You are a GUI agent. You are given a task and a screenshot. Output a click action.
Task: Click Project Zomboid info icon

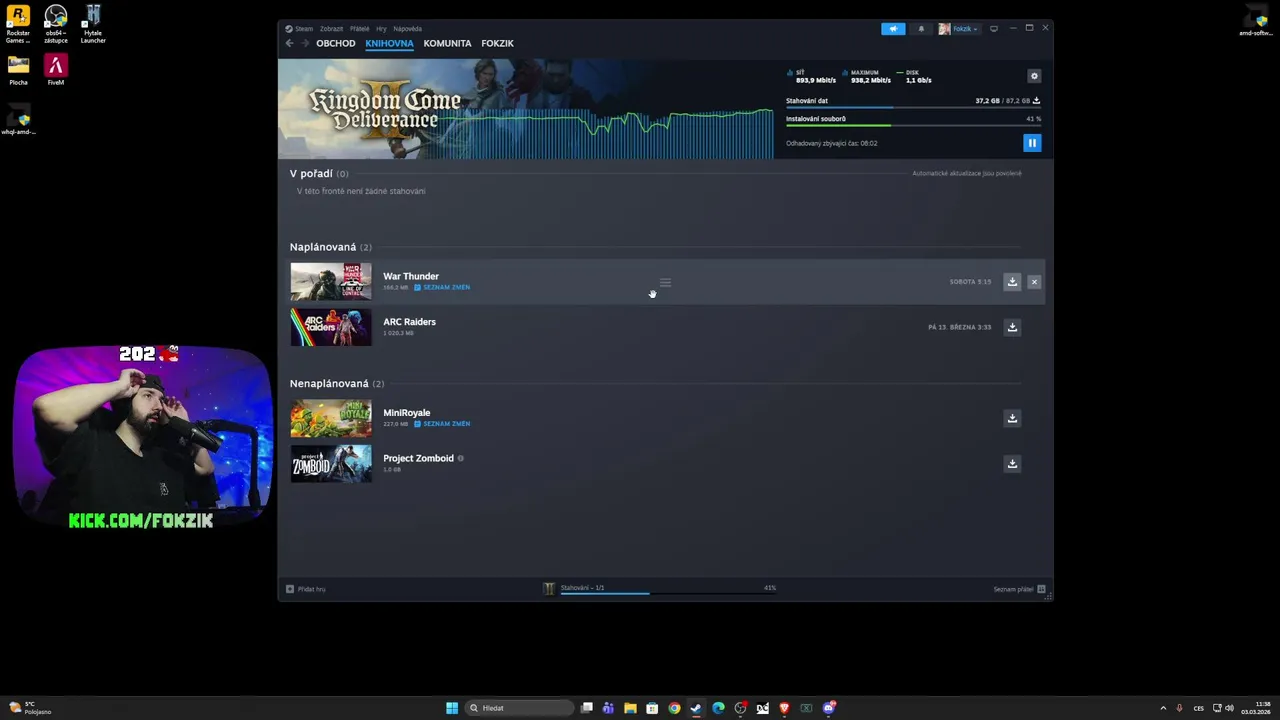460,458
